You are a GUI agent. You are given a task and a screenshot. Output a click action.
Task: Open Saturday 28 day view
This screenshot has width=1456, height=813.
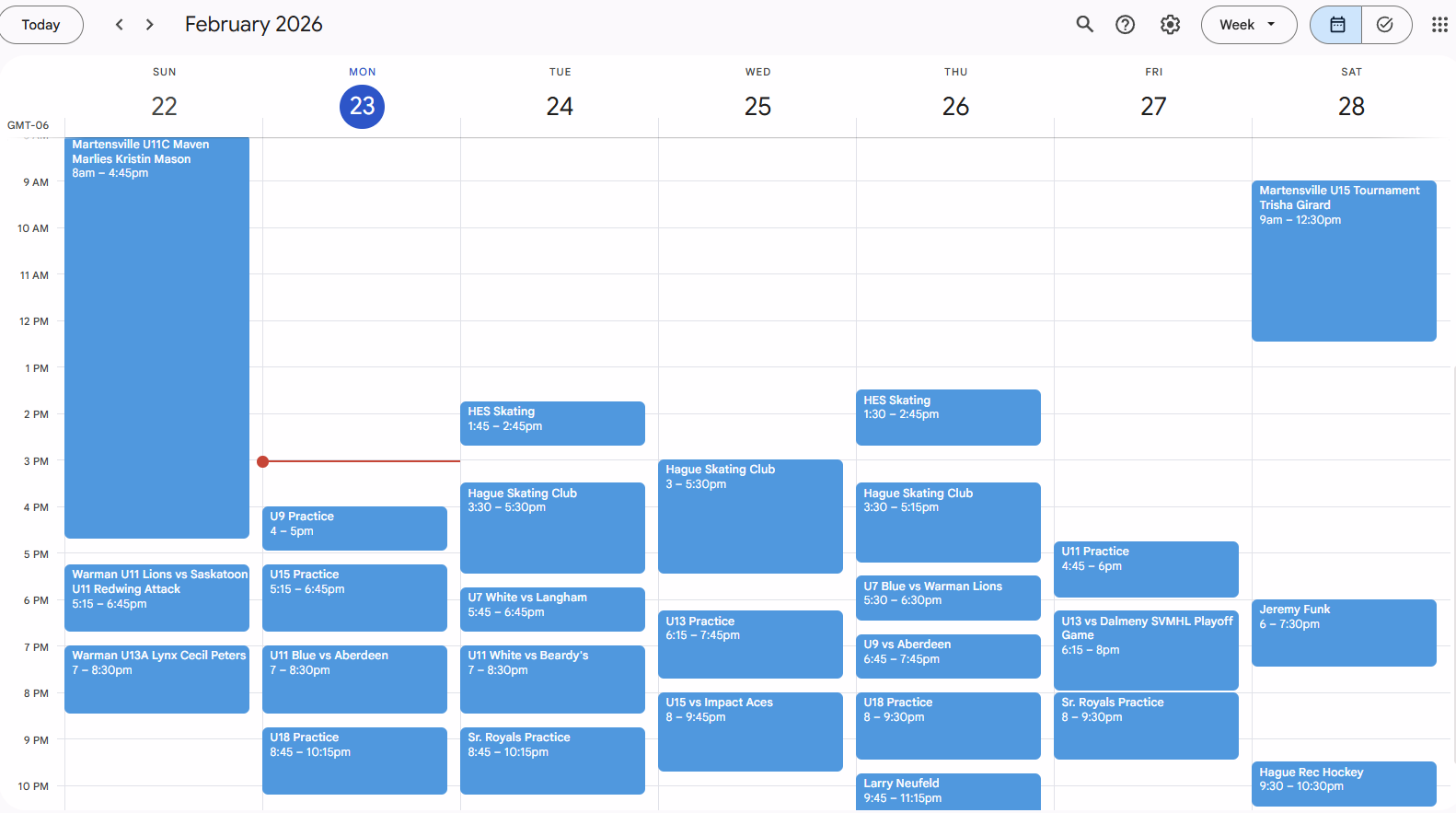(1351, 107)
